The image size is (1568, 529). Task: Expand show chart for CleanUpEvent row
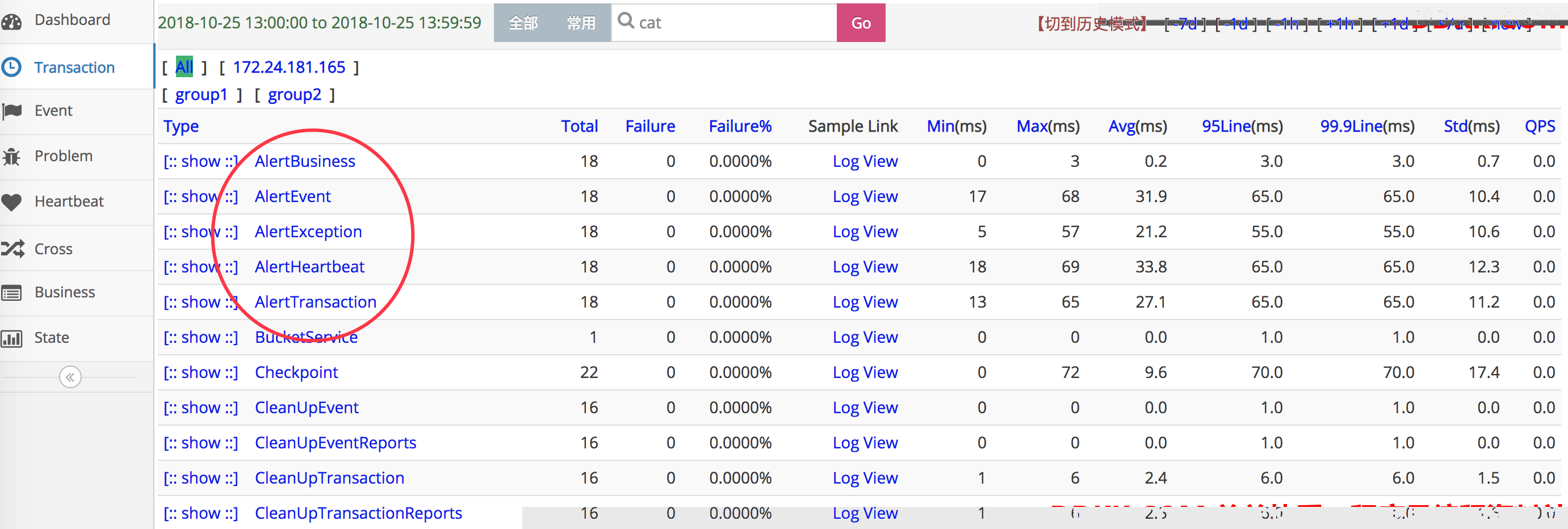[201, 408]
